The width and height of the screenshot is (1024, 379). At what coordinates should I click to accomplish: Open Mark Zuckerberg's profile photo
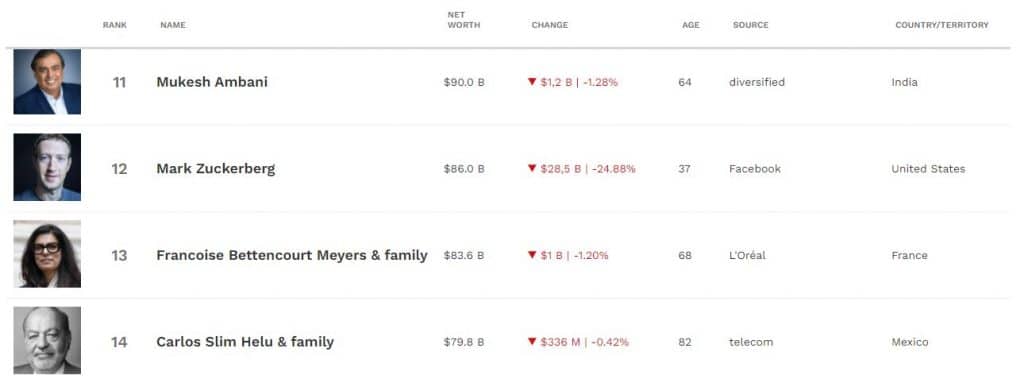click(47, 167)
